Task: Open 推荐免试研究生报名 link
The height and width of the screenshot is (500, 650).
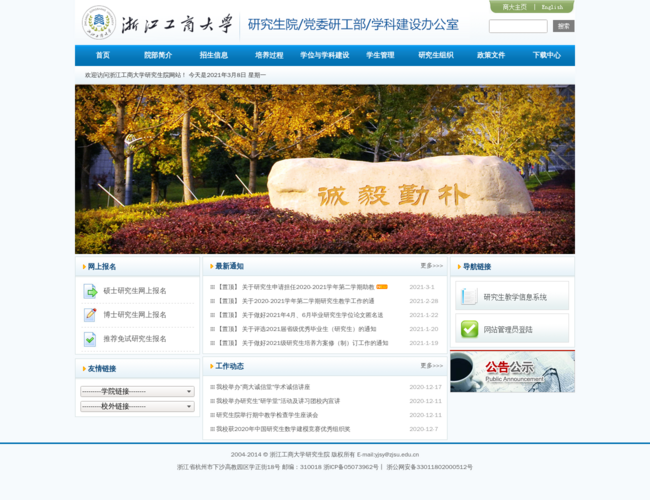Action: pos(135,339)
